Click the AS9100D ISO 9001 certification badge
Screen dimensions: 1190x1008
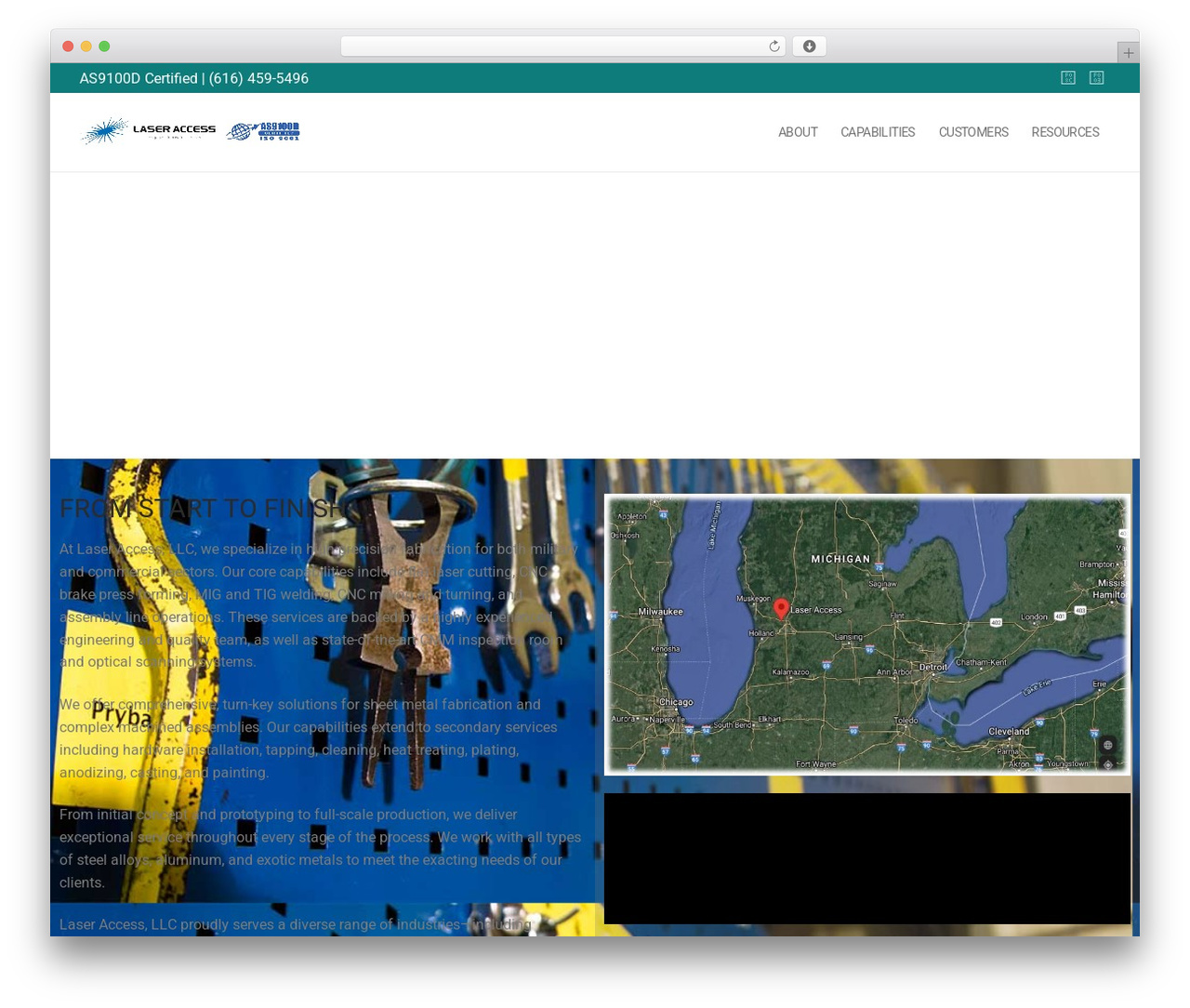[x=263, y=131]
